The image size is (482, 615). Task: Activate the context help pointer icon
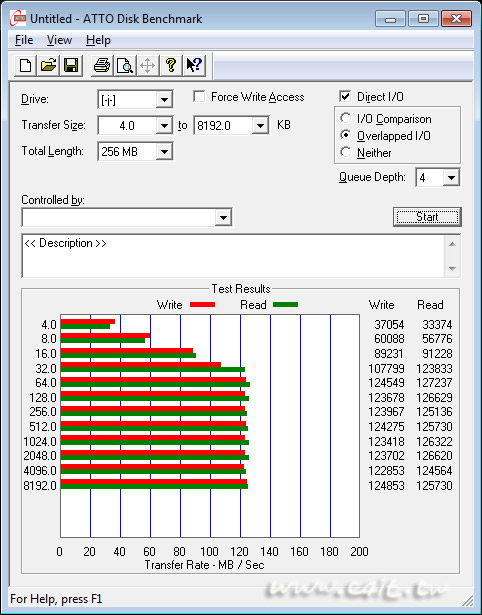pos(194,65)
